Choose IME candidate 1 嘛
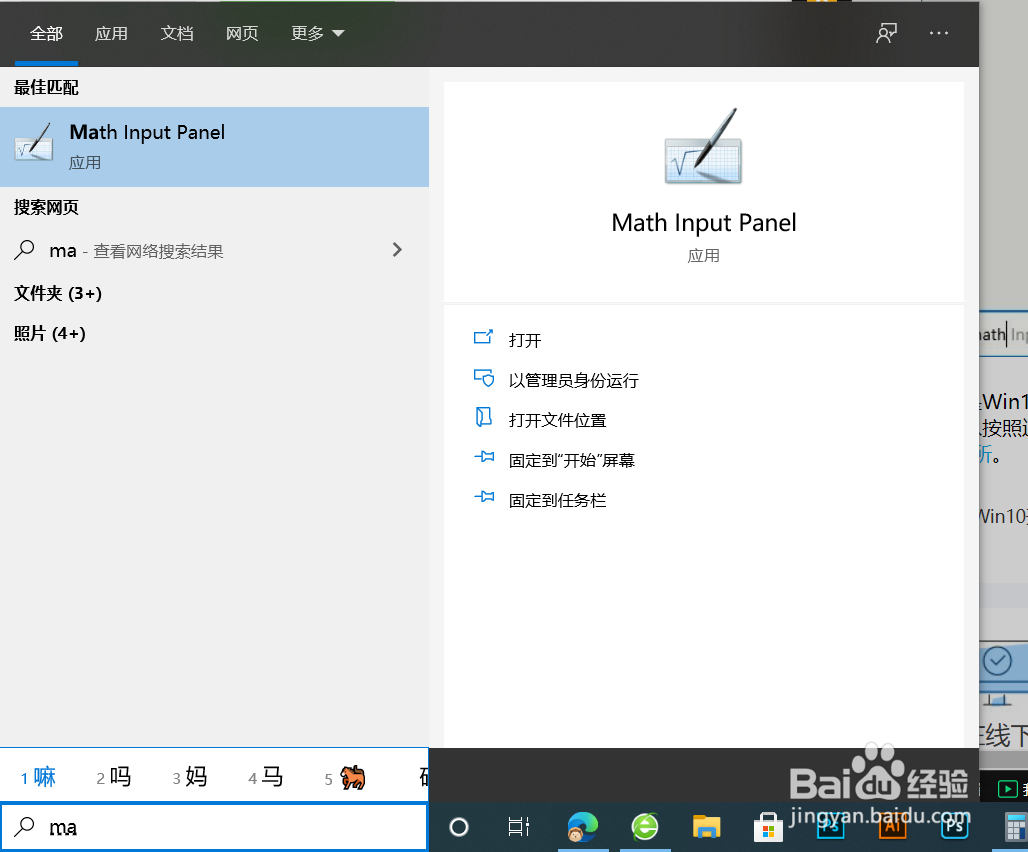The image size is (1028, 852). [x=38, y=777]
